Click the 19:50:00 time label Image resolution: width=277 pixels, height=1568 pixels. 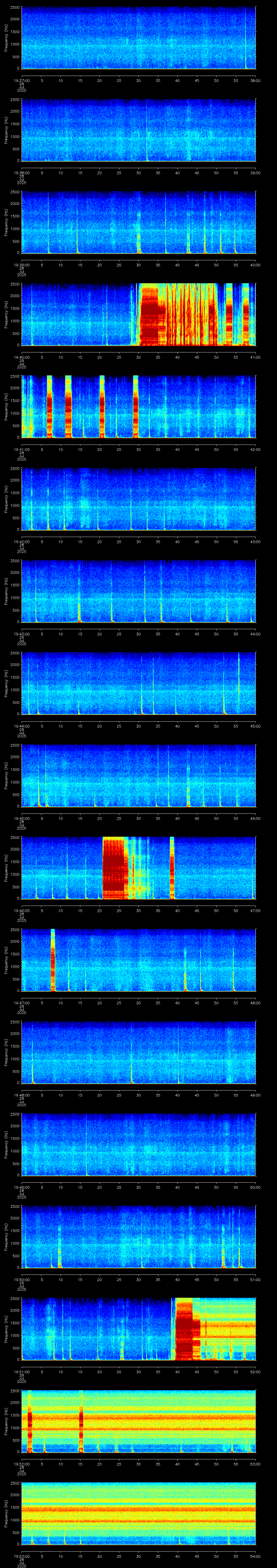[x=21, y=1279]
